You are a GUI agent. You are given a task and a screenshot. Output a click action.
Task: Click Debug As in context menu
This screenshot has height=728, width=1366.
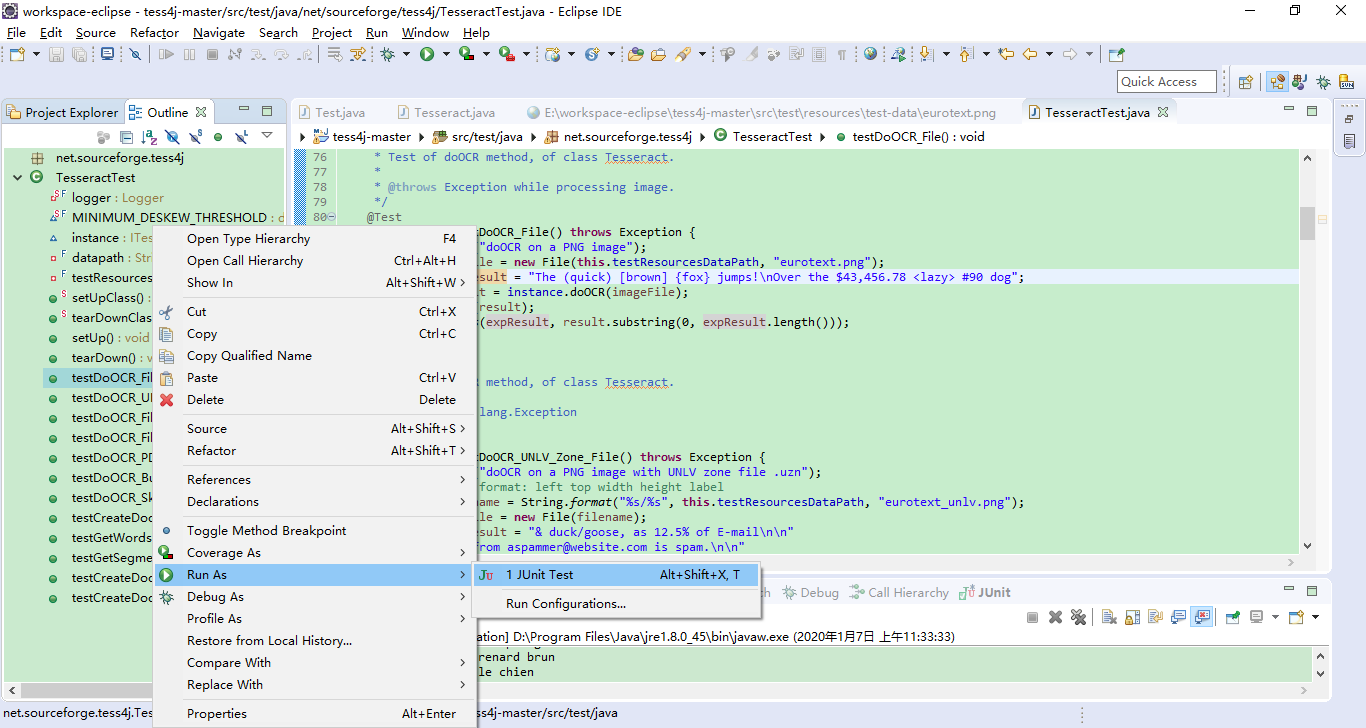pos(313,596)
